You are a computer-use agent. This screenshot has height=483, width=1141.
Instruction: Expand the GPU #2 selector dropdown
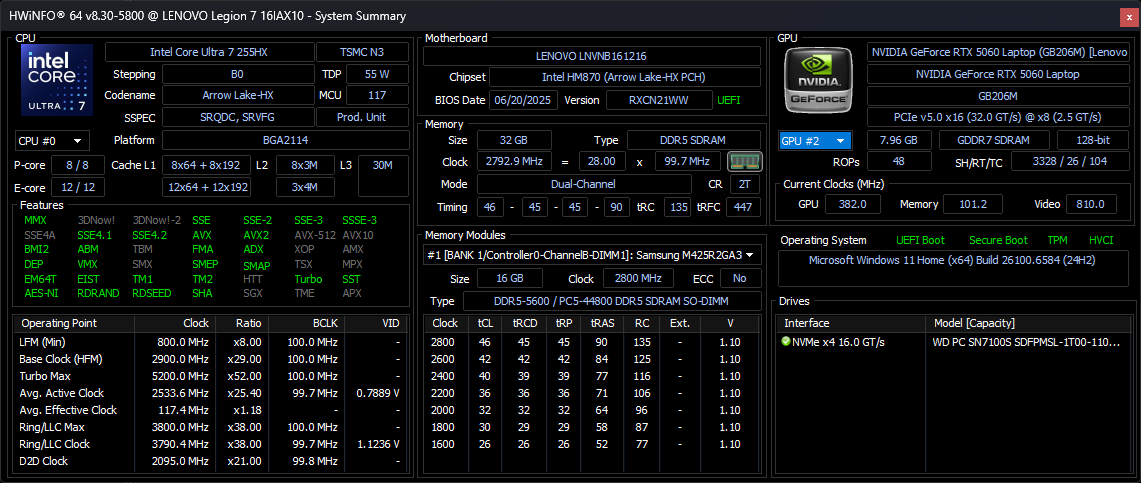click(x=815, y=141)
